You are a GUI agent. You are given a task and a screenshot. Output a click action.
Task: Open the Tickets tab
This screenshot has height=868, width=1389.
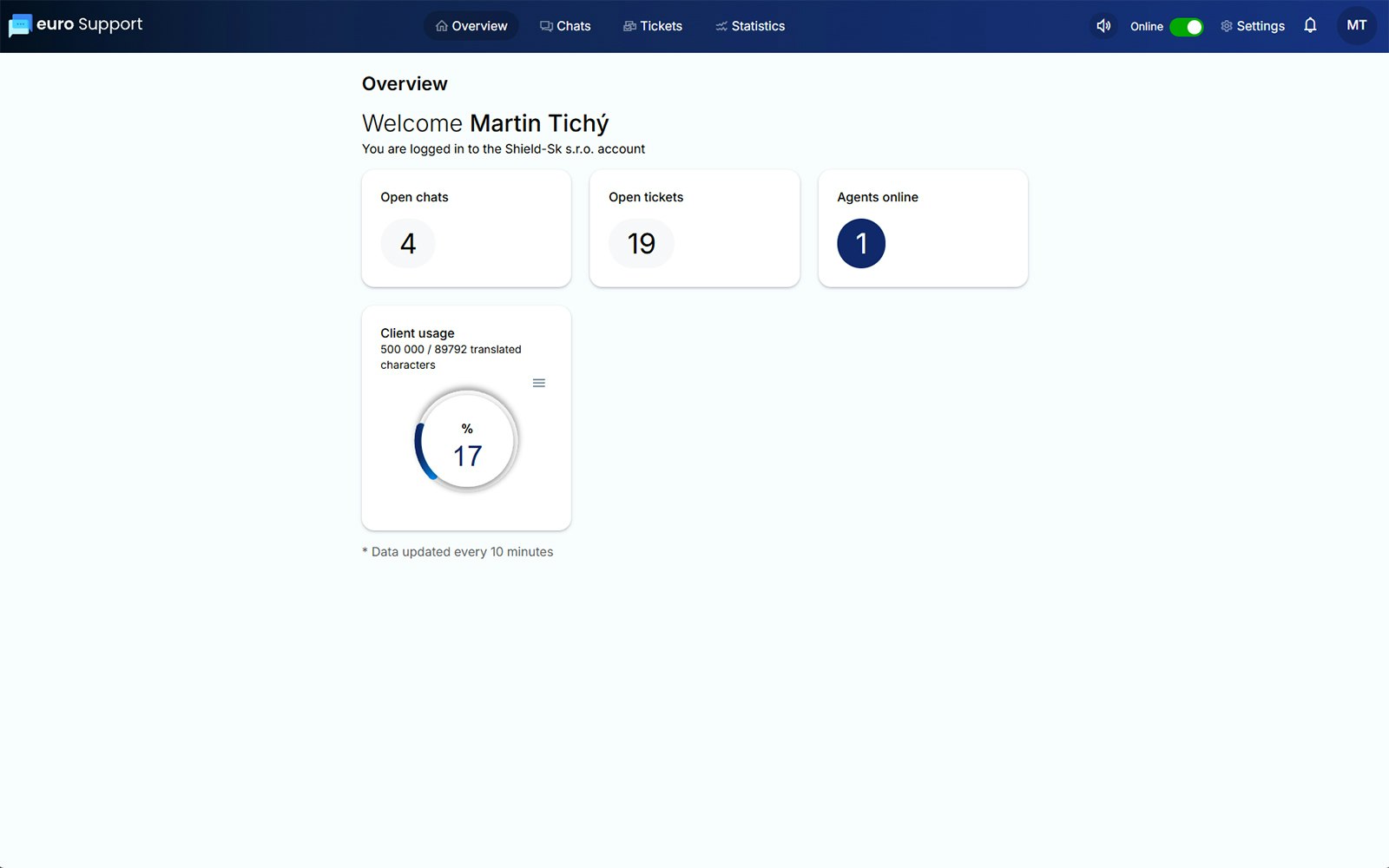653,26
